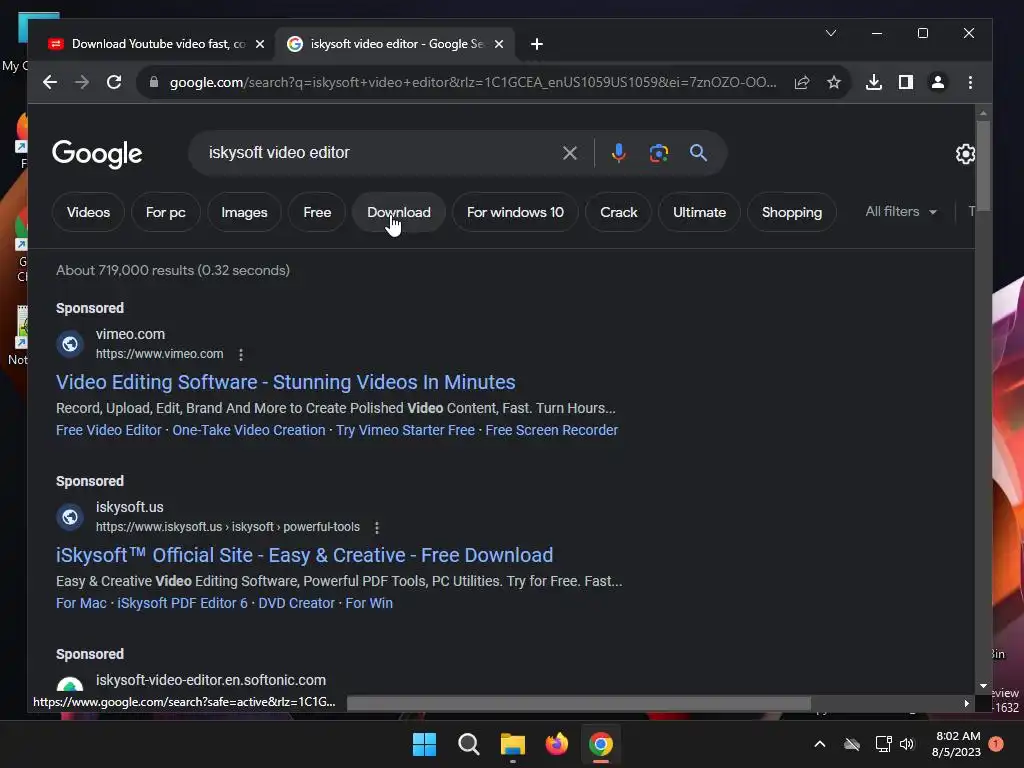Click the iskysoft-video-editor.en.softonic.com text
Screen dimensions: 1024x768
point(211,680)
